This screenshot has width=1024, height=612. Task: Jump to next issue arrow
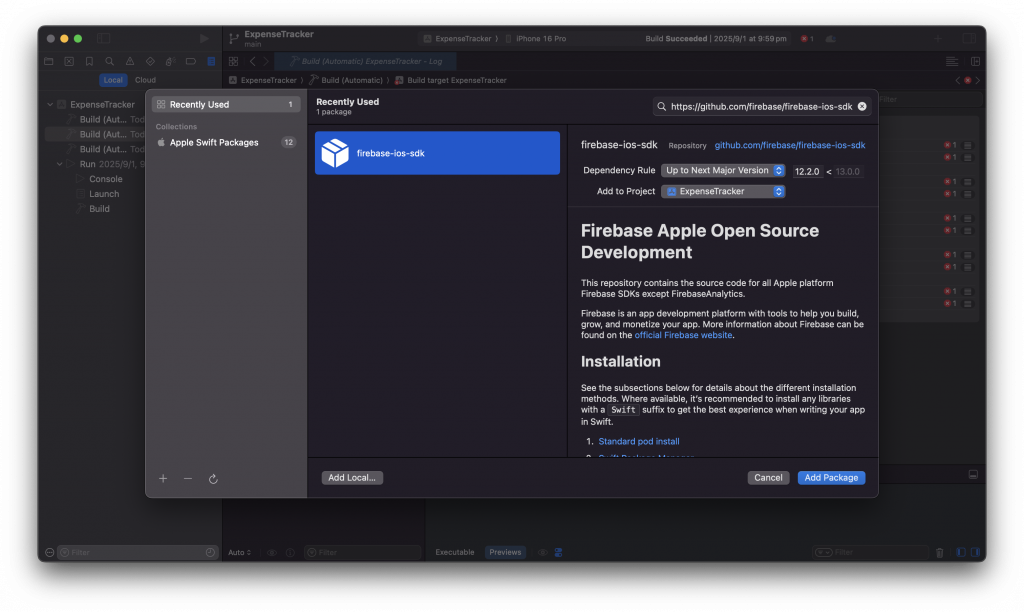click(978, 80)
